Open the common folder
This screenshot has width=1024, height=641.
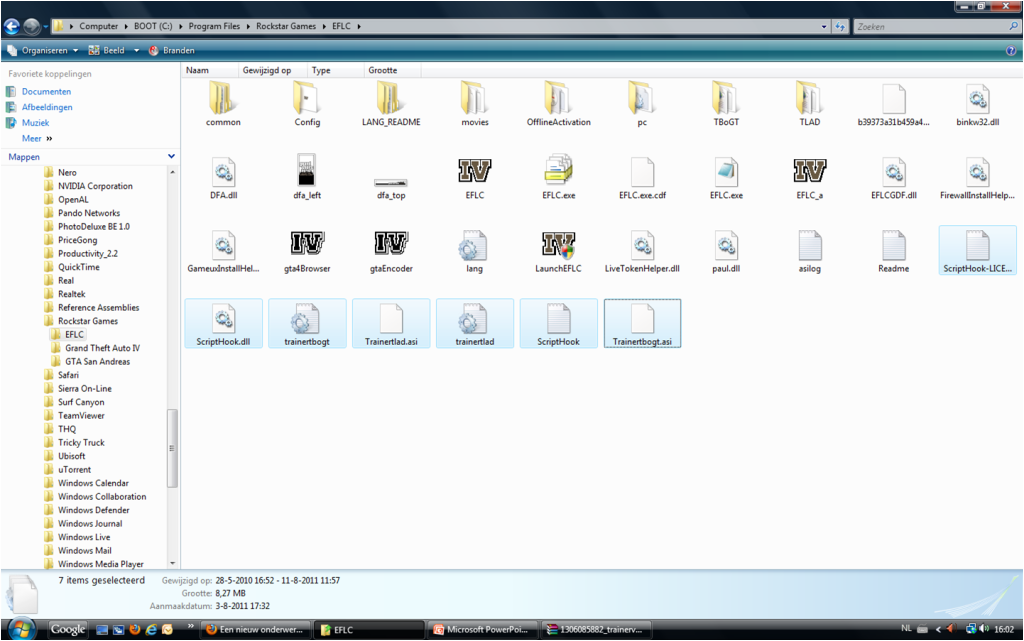(223, 104)
